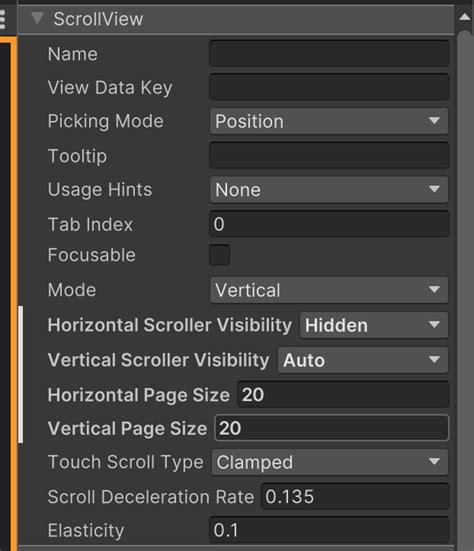Viewport: 474px width, 551px height.
Task: Click the Scroll Deceleration Rate field
Action: pyautogui.click(x=355, y=497)
